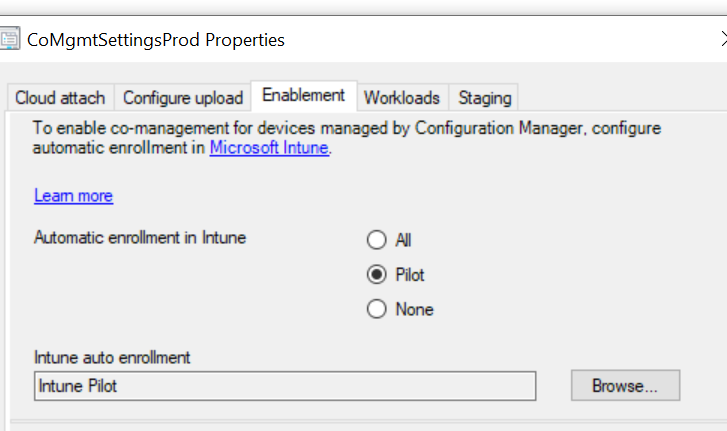Choose the Pilot radio button circle
727x431 pixels.
[376, 275]
